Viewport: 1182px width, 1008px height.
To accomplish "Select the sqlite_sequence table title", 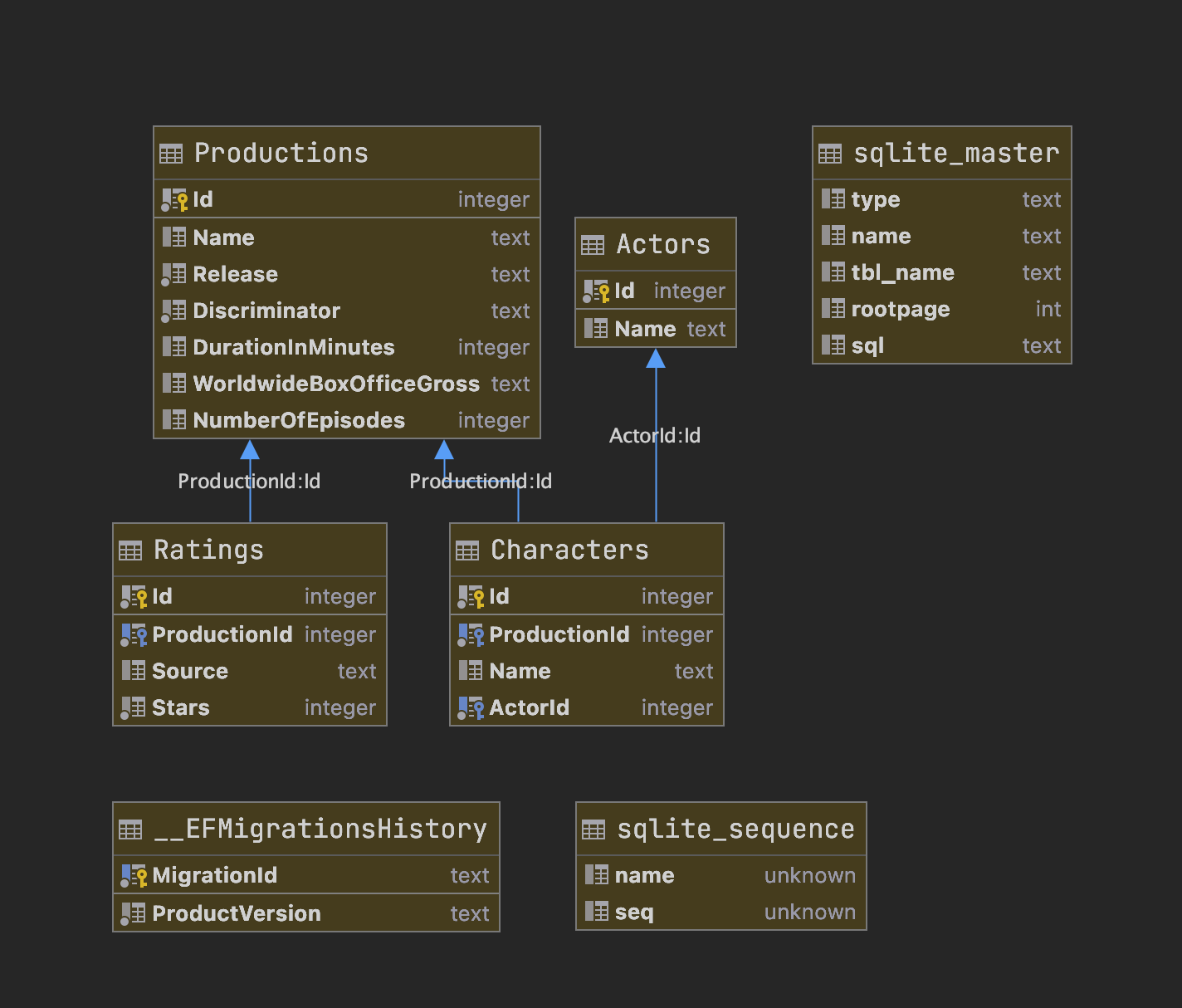I will coord(735,829).
